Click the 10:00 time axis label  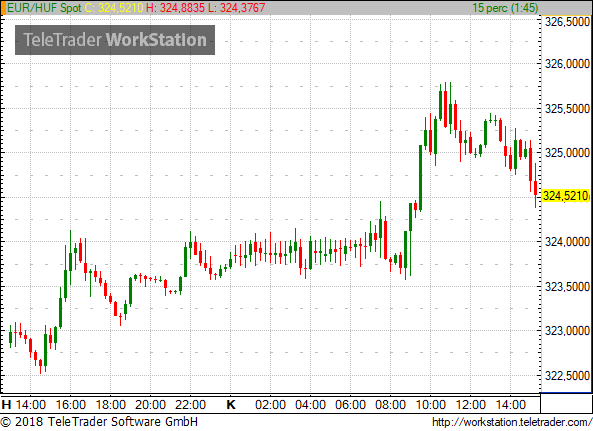coord(431,405)
